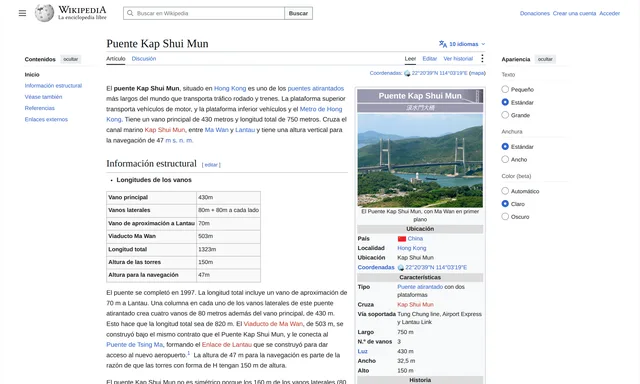Click the Wikipedia globe logo

click(x=44, y=13)
